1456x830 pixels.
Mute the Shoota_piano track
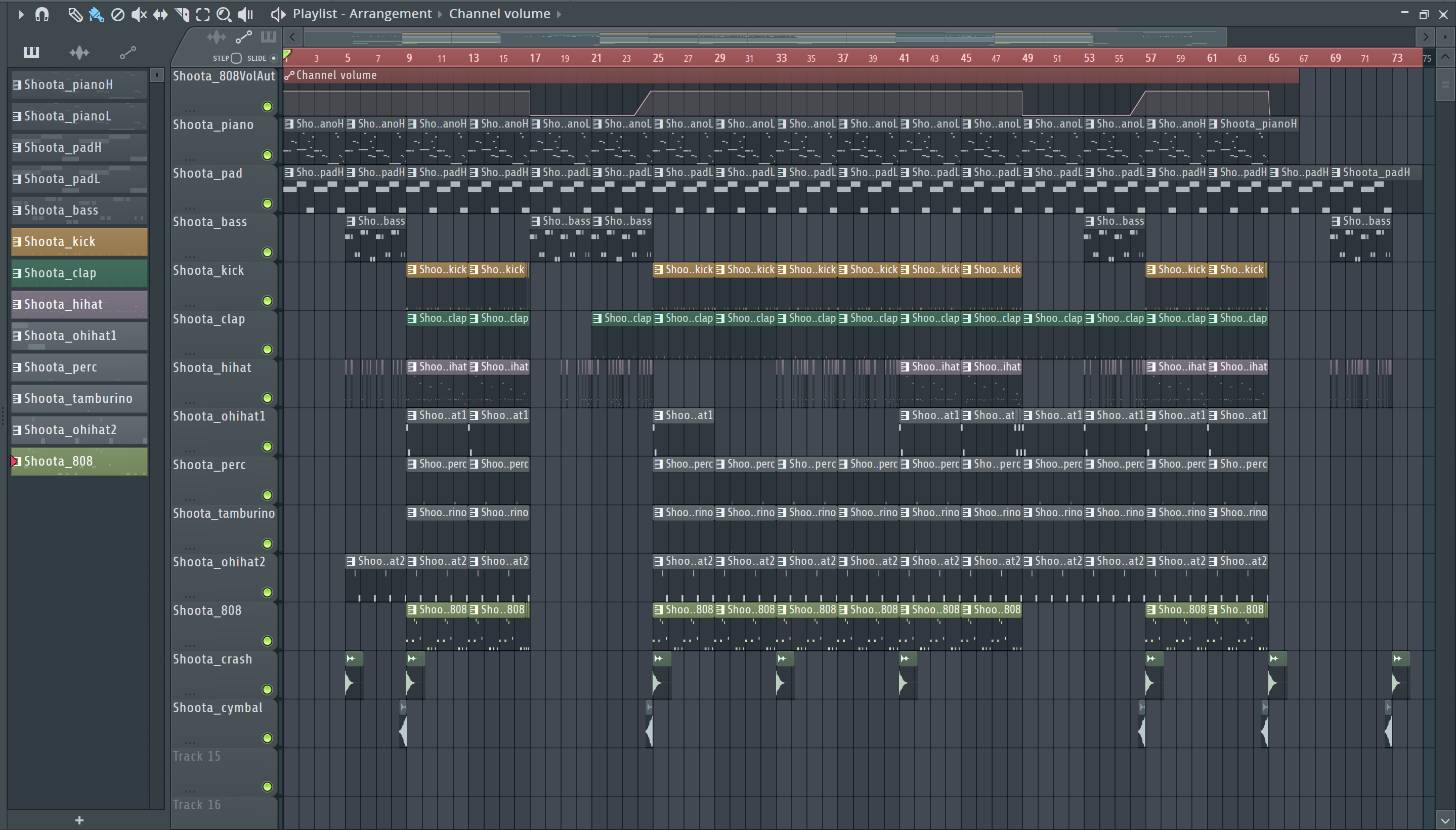[267, 155]
